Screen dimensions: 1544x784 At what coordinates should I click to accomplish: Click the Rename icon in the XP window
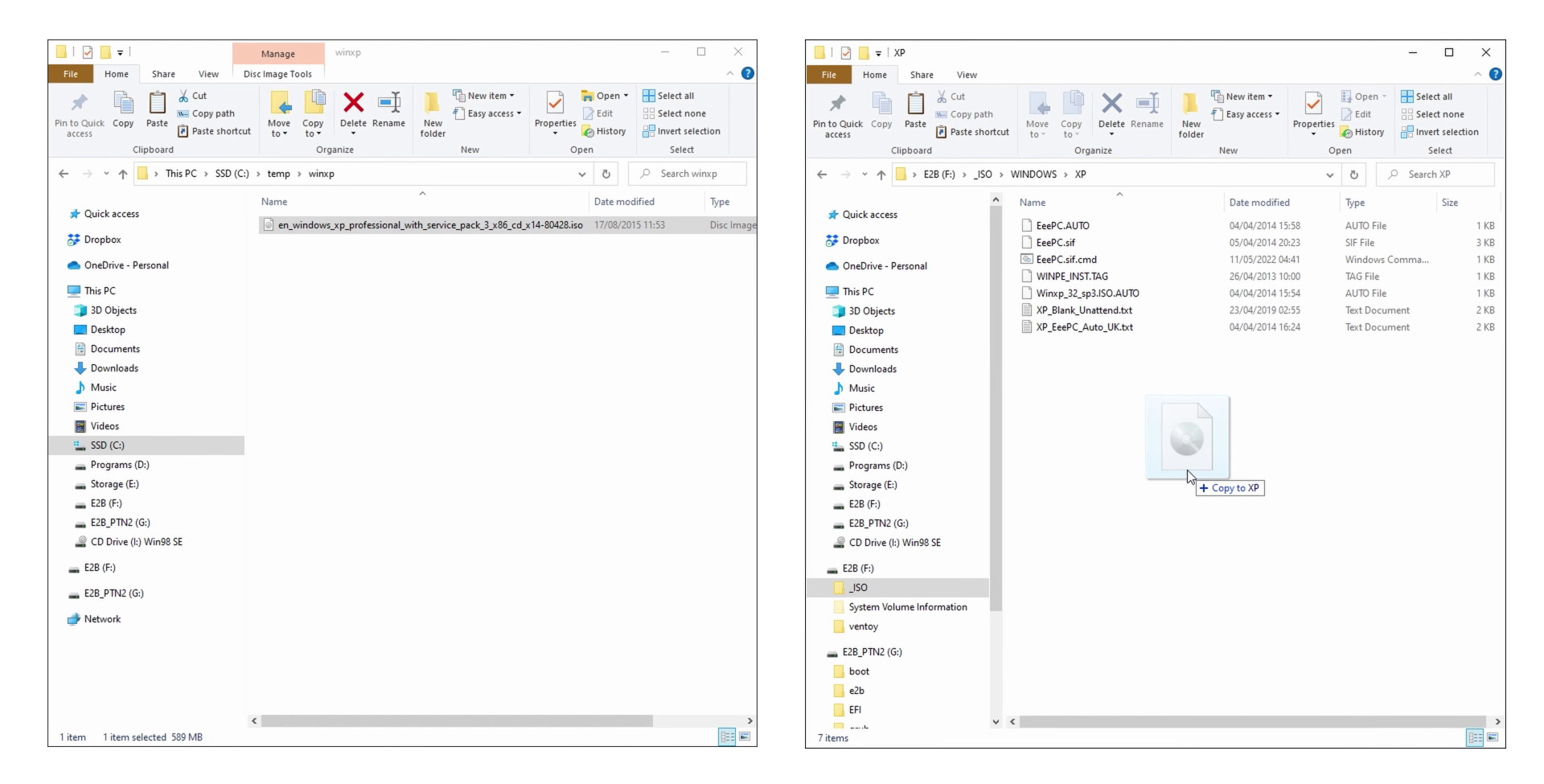(x=1148, y=109)
